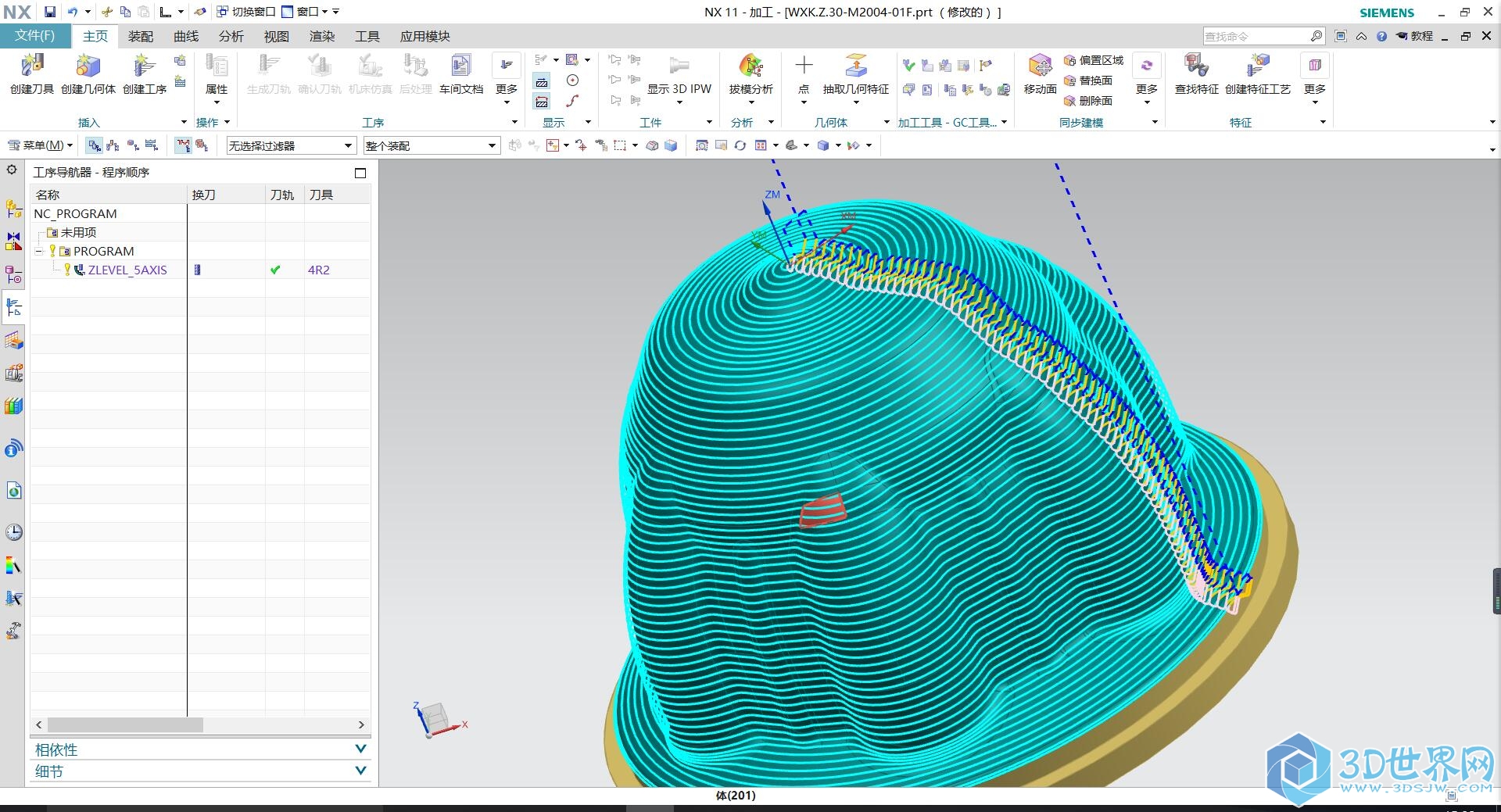Toggle Geometry View button

[133, 145]
